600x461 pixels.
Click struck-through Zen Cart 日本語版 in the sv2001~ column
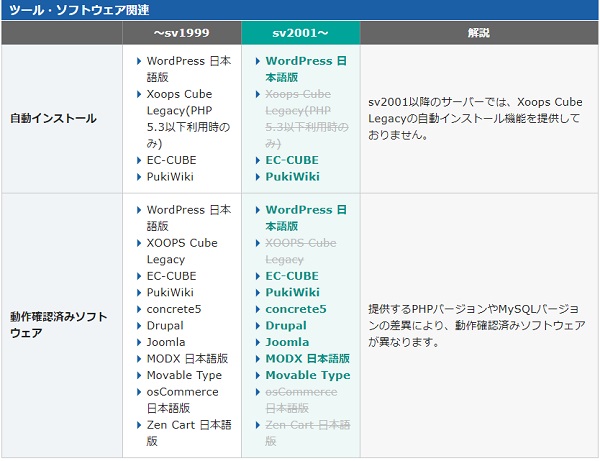(x=308, y=433)
